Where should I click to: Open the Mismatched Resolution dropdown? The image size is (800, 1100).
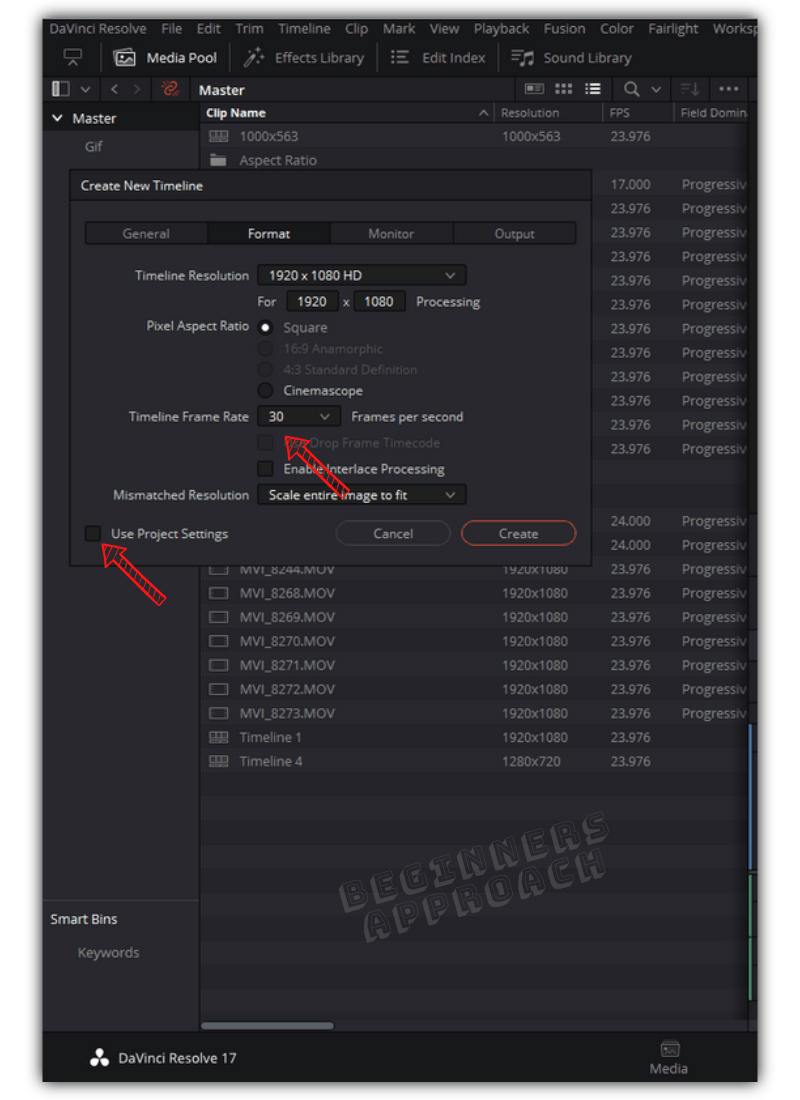click(x=361, y=495)
